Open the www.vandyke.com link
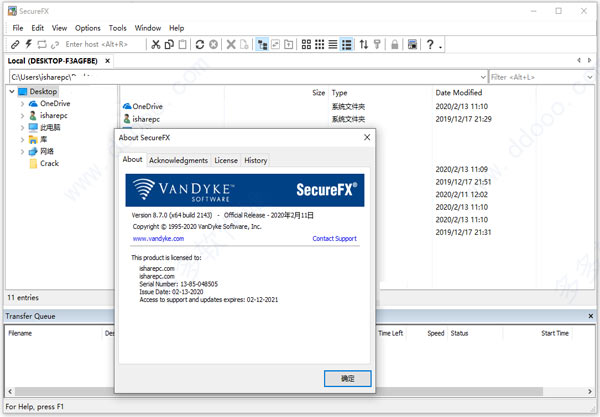This screenshot has width=600, height=417. (158, 238)
